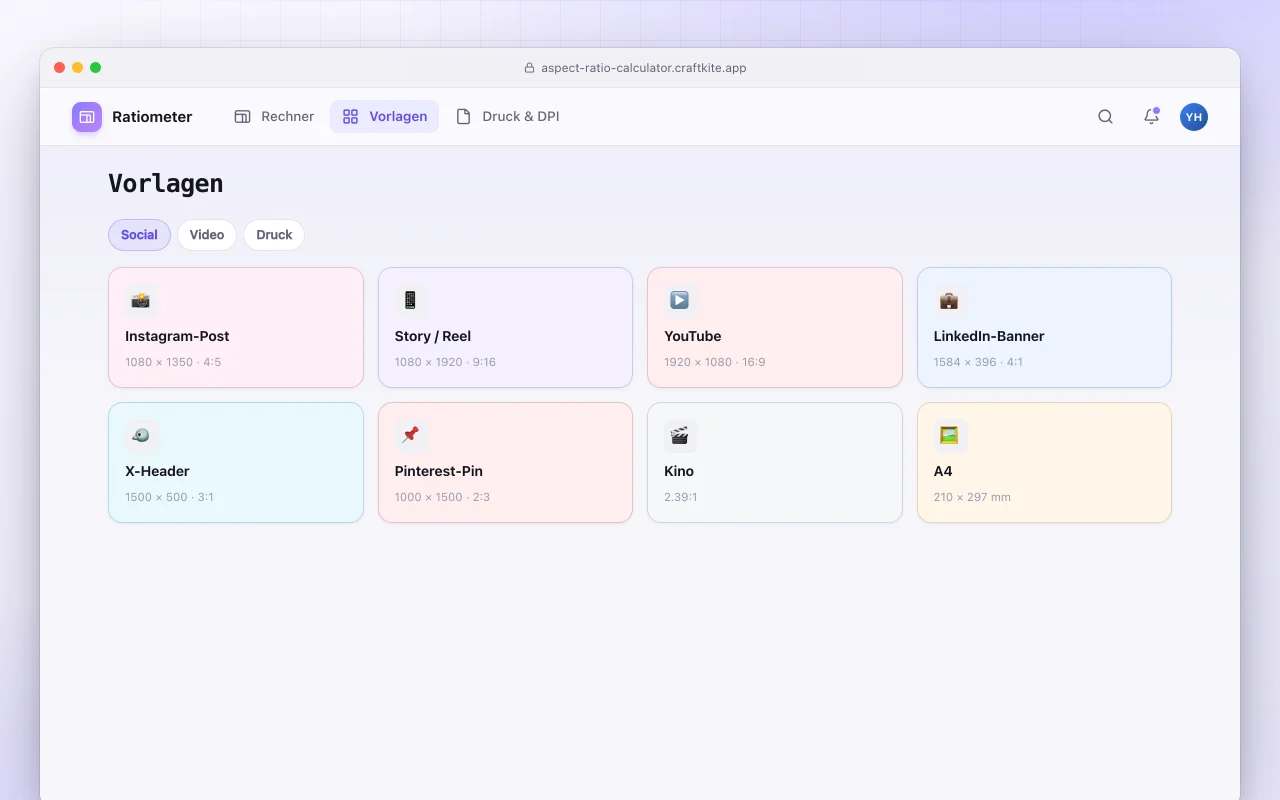Viewport: 1280px width, 800px height.
Task: Click the Vorlagen page heading
Action: click(x=166, y=183)
